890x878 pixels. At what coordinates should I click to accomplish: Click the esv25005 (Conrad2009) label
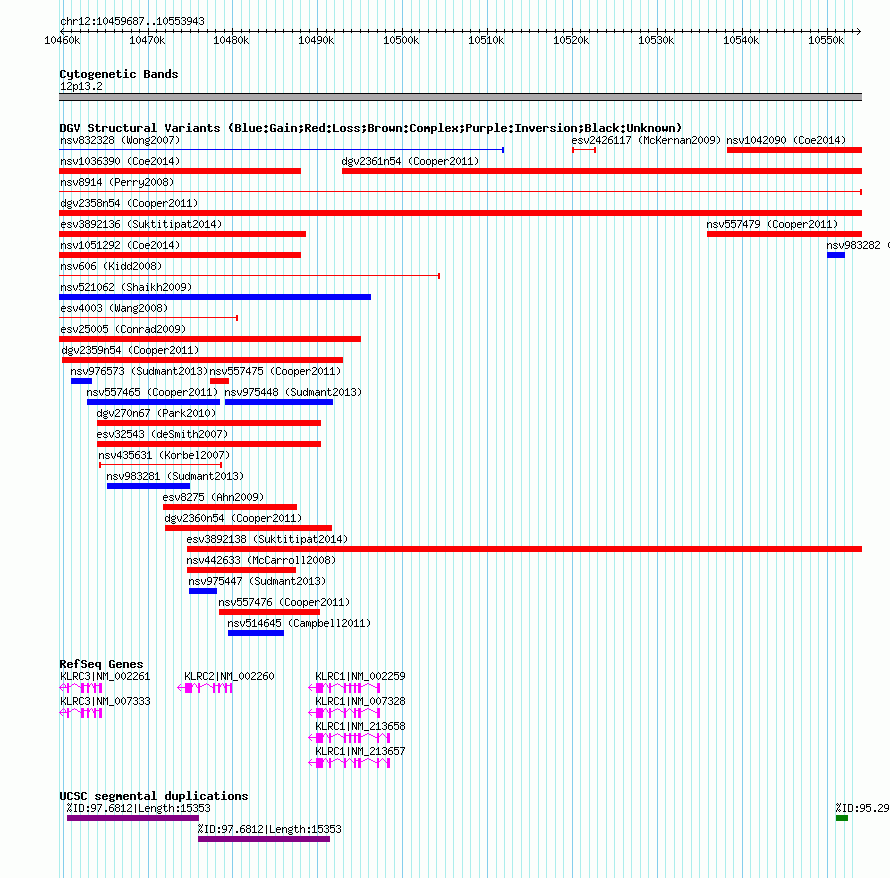pos(123,329)
